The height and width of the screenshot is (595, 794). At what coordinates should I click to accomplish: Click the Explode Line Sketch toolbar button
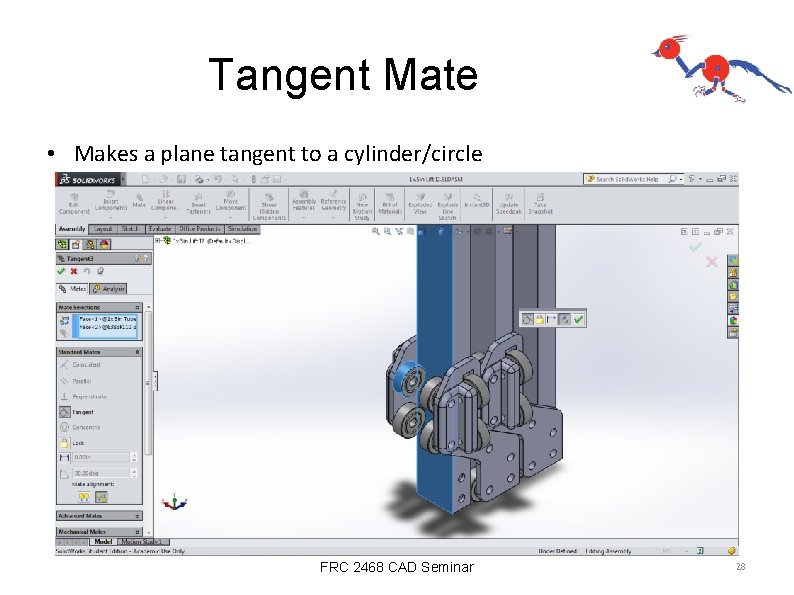[447, 207]
